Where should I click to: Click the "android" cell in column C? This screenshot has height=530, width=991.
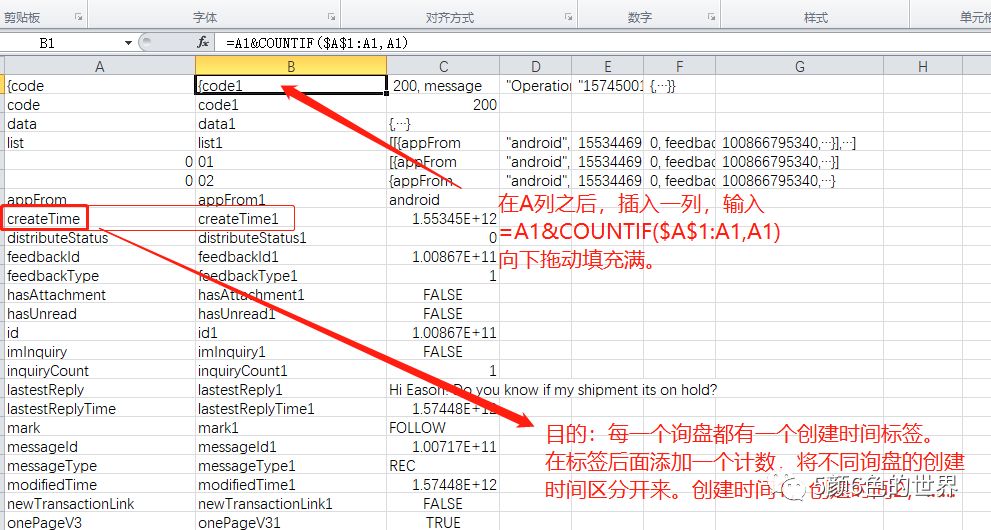tap(443, 200)
